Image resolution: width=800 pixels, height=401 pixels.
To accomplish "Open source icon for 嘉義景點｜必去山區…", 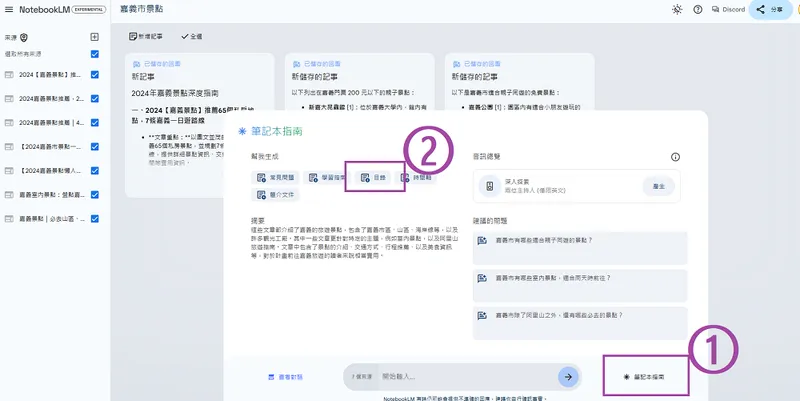I will (x=9, y=218).
